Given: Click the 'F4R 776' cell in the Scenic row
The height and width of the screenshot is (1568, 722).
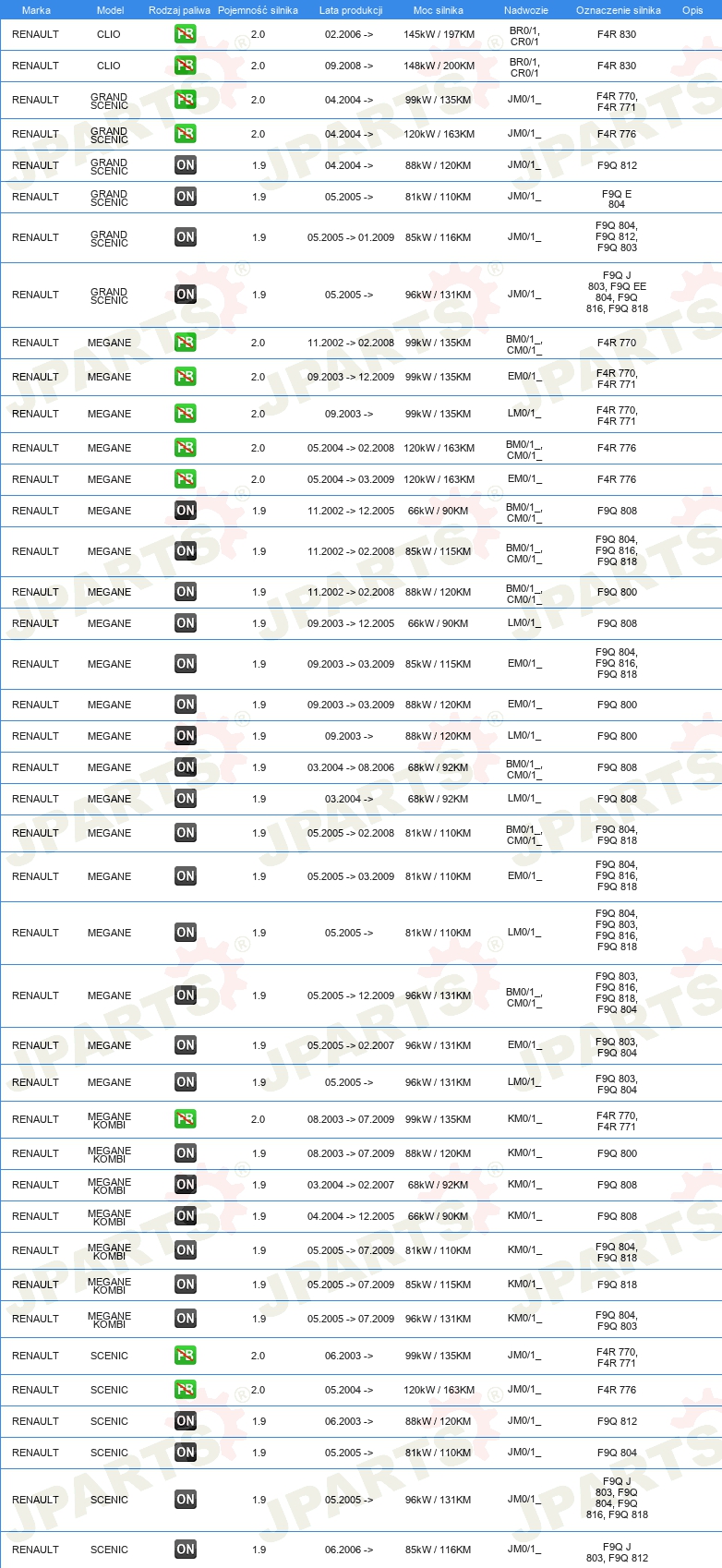Looking at the screenshot, I should point(617,1390).
